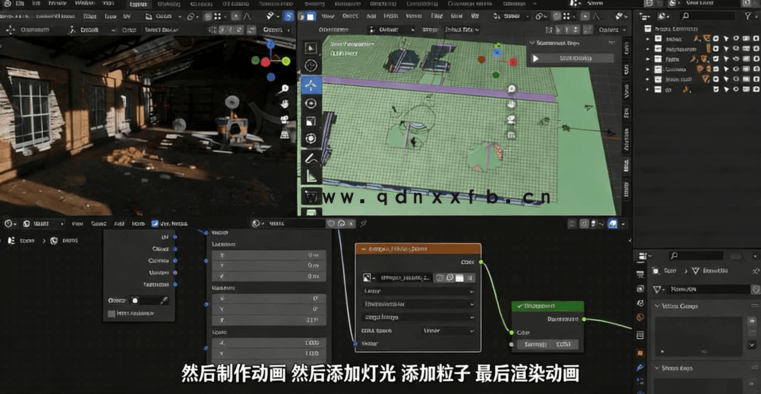Expand the first collection in Outliner

coord(647,38)
